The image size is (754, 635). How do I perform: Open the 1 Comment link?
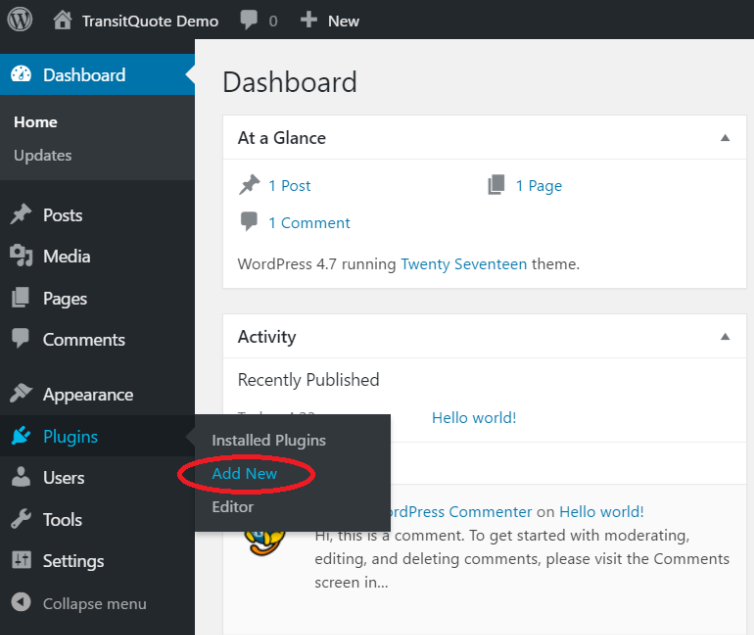[x=309, y=223]
